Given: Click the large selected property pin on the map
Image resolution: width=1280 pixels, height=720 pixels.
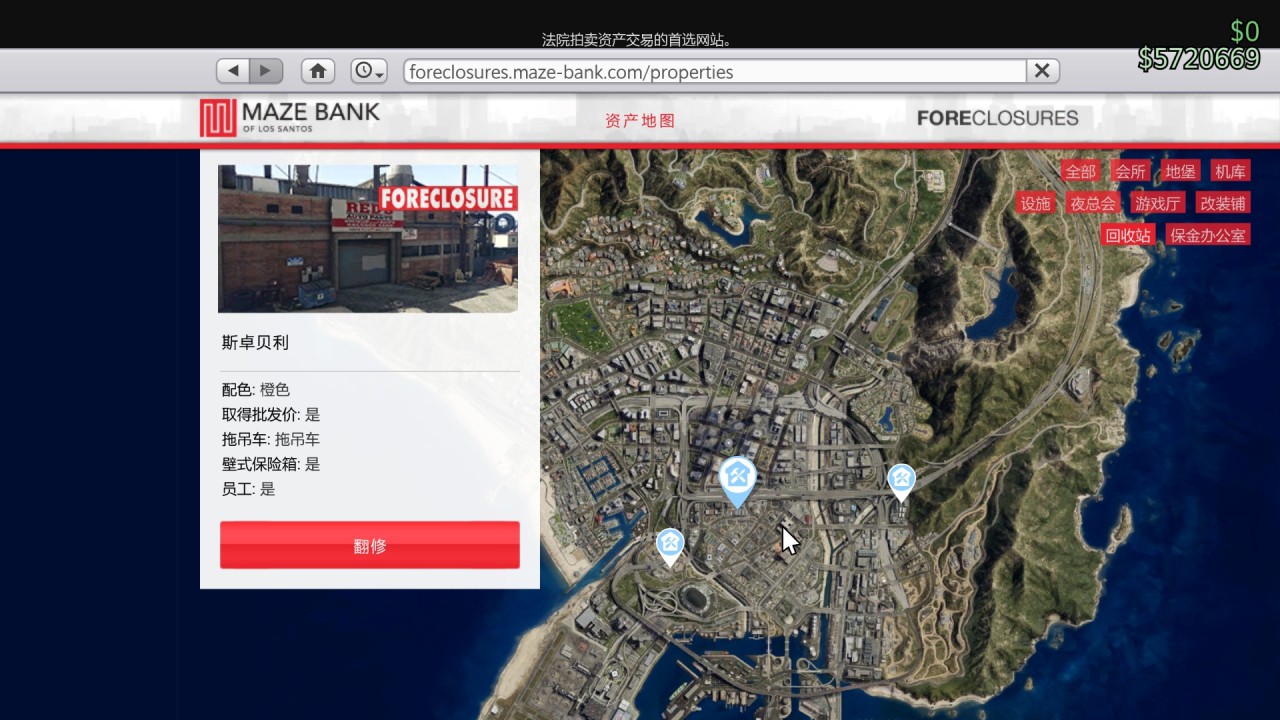Looking at the screenshot, I should click(x=738, y=481).
